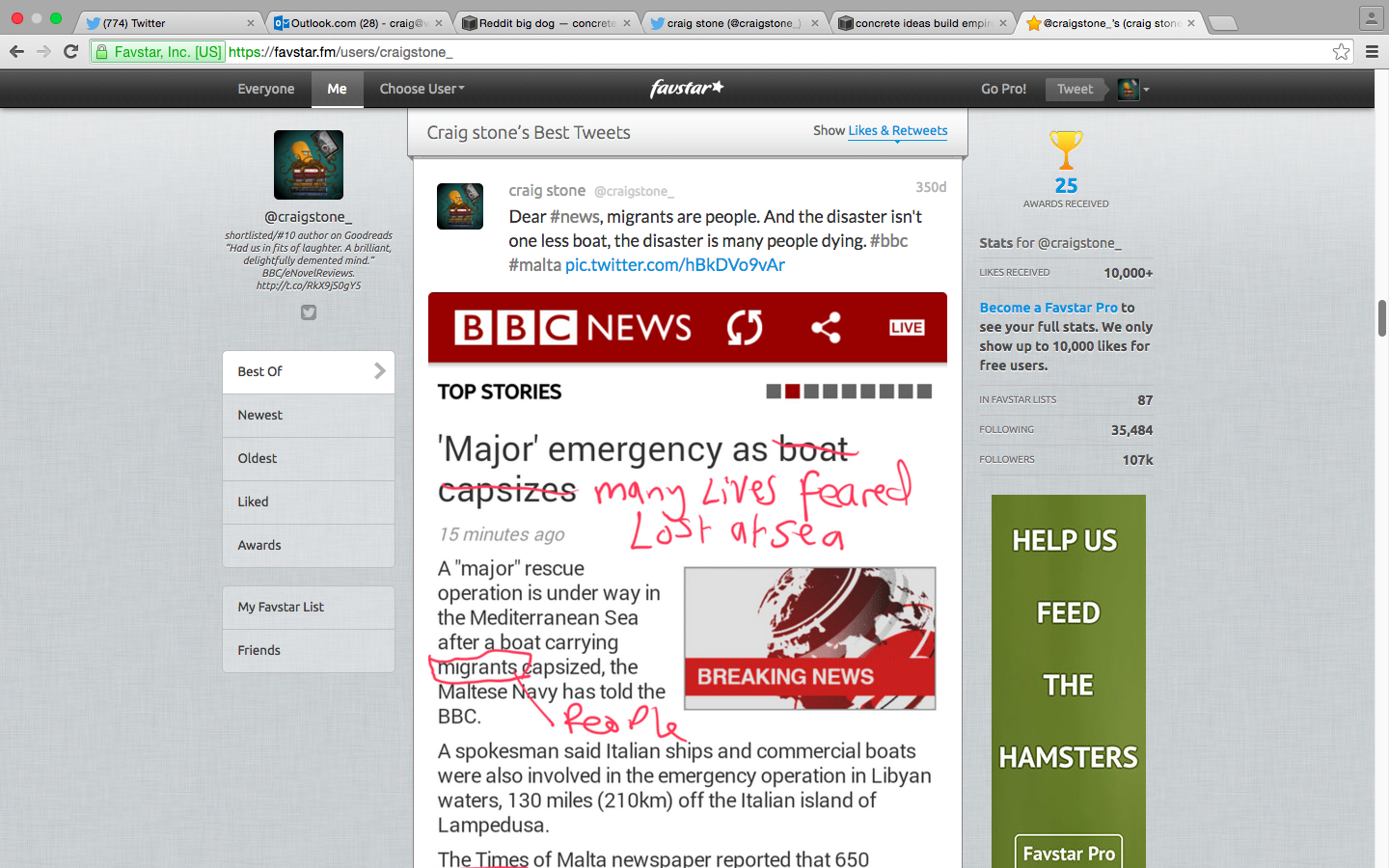Click the tweet author's small avatar

coord(460,206)
